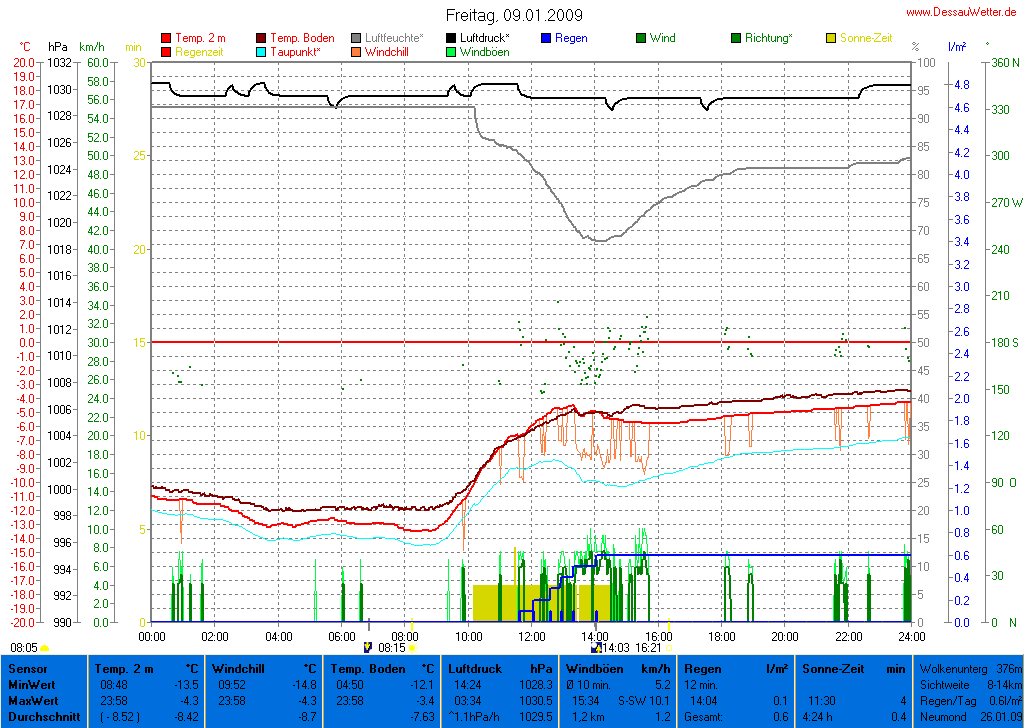Image resolution: width=1024 pixels, height=728 pixels.
Task: Click the chart title Freitag, 09.01.2009
Action: (x=514, y=16)
